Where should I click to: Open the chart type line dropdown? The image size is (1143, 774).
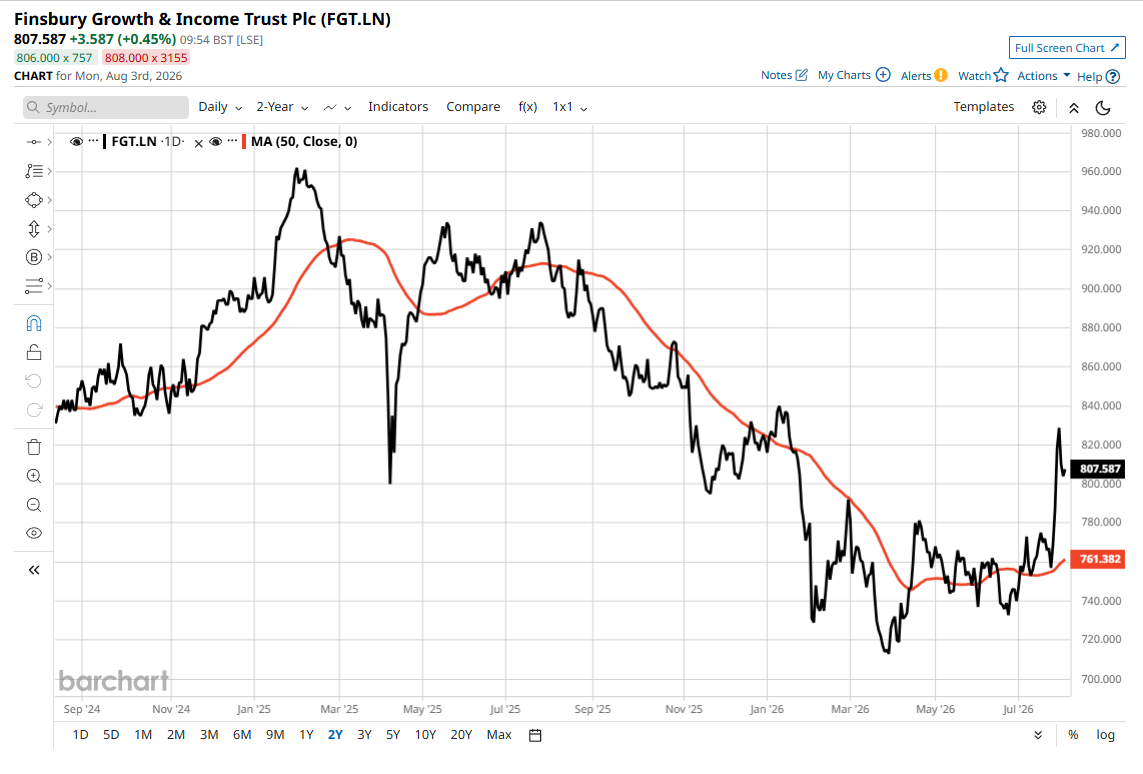(x=338, y=108)
